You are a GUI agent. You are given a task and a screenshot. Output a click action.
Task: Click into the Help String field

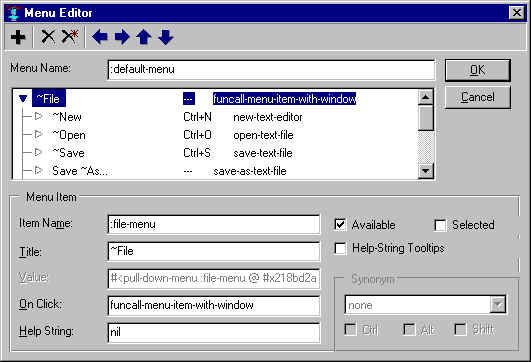(x=214, y=332)
